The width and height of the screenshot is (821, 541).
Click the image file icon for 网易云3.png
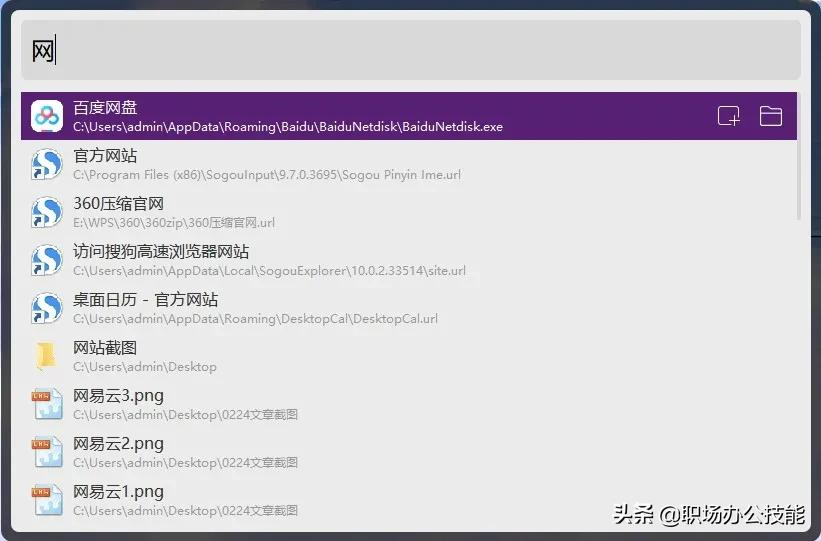point(47,404)
